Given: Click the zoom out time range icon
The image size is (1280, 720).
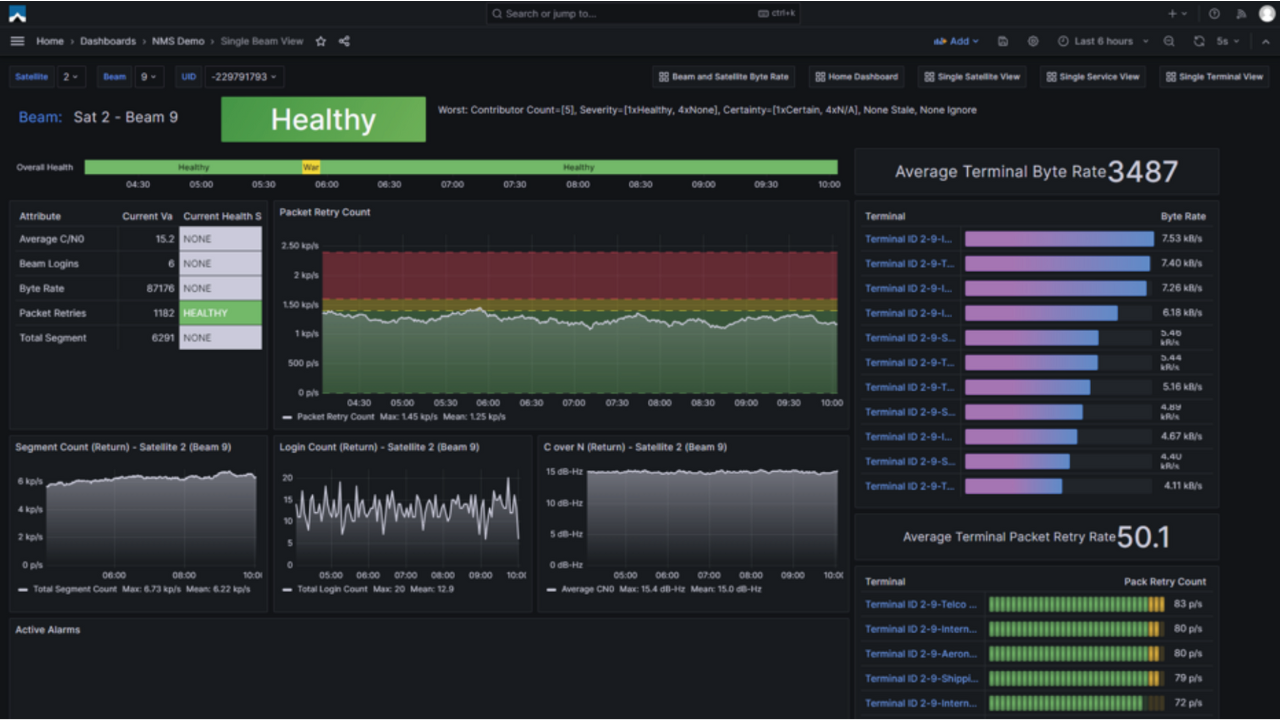Looking at the screenshot, I should (1169, 41).
